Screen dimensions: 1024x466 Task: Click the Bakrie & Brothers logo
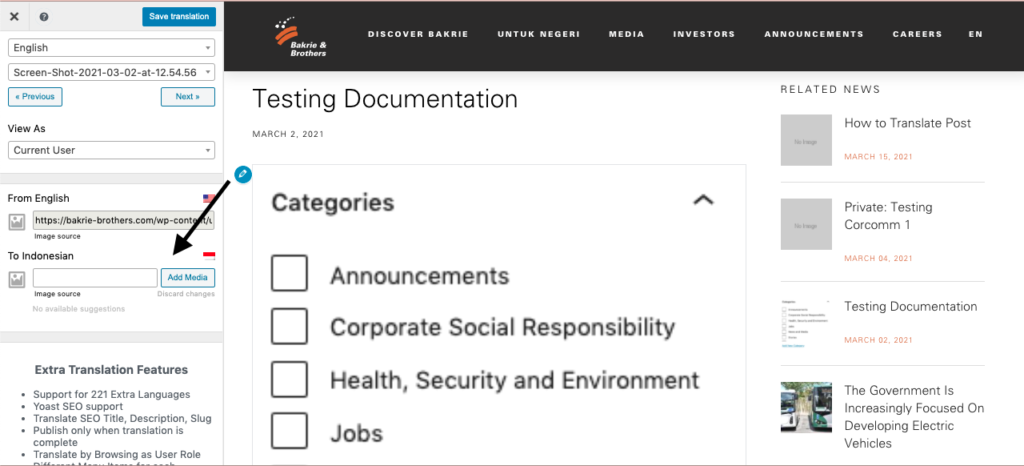[301, 37]
